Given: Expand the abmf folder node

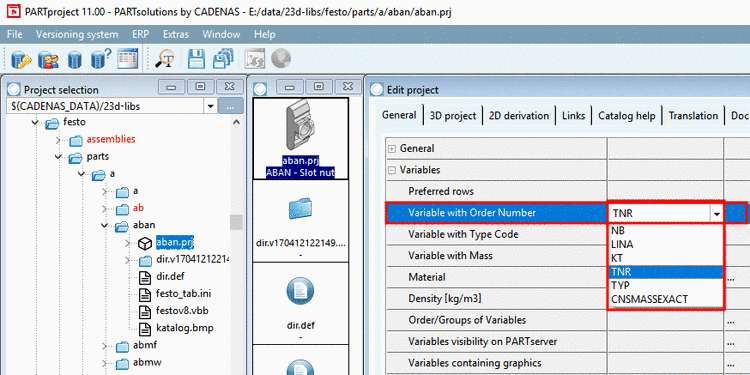Looking at the screenshot, I should click(105, 346).
